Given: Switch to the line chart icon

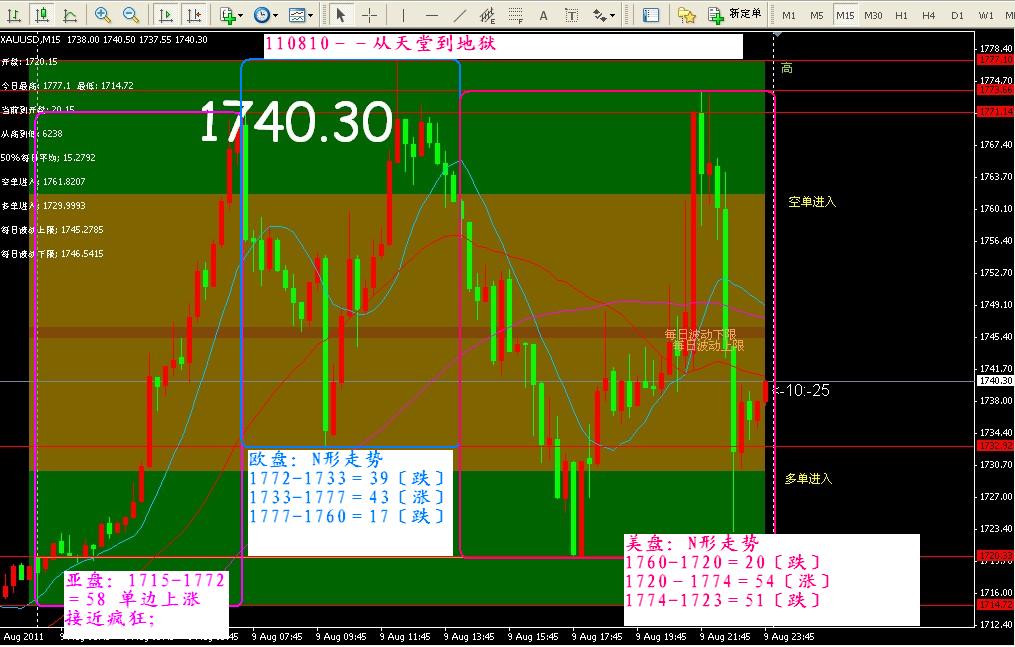Looking at the screenshot, I should [x=69, y=15].
